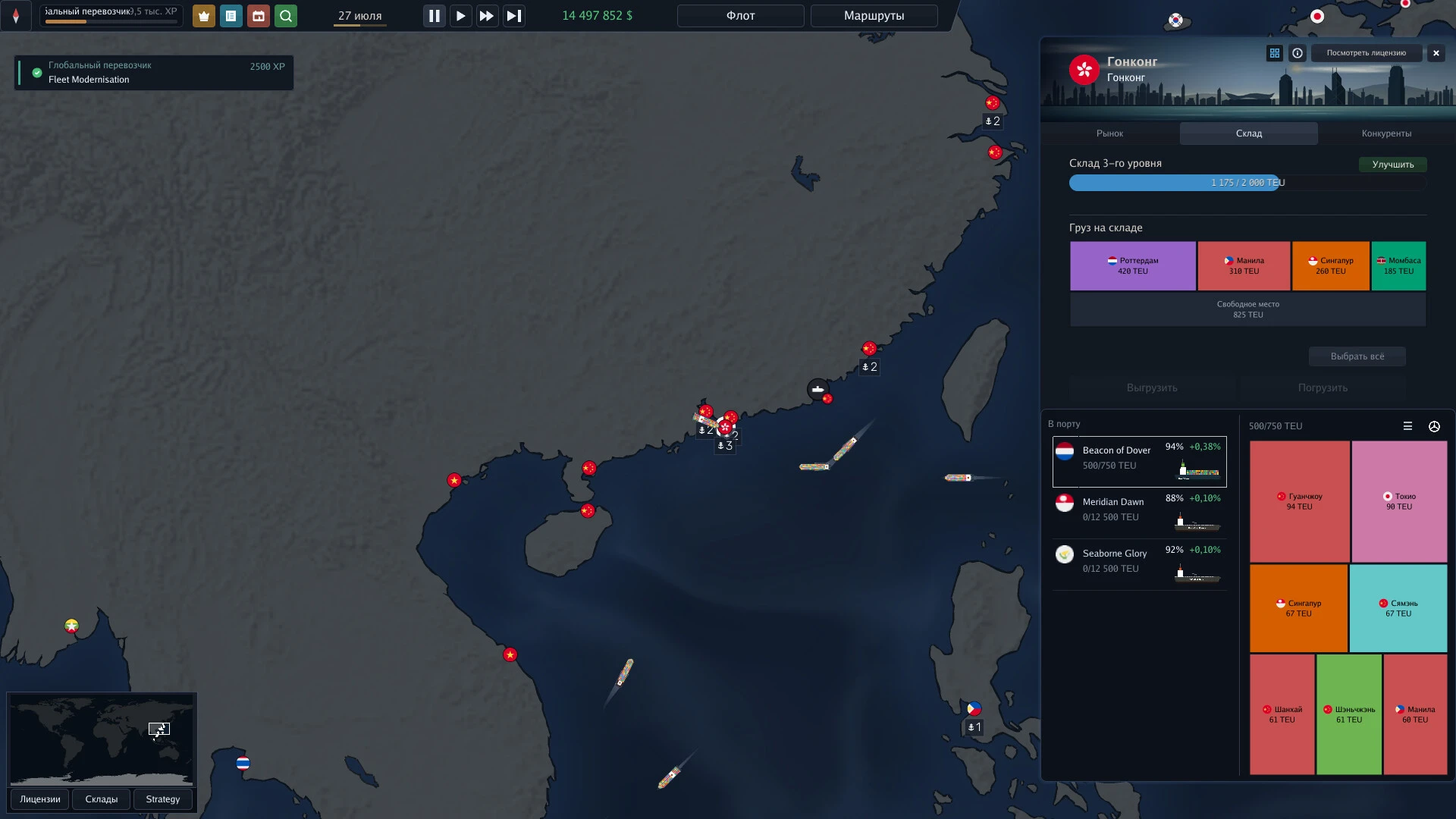Click Посмотреть лицензию button
The width and height of the screenshot is (1456, 819).
(1366, 53)
